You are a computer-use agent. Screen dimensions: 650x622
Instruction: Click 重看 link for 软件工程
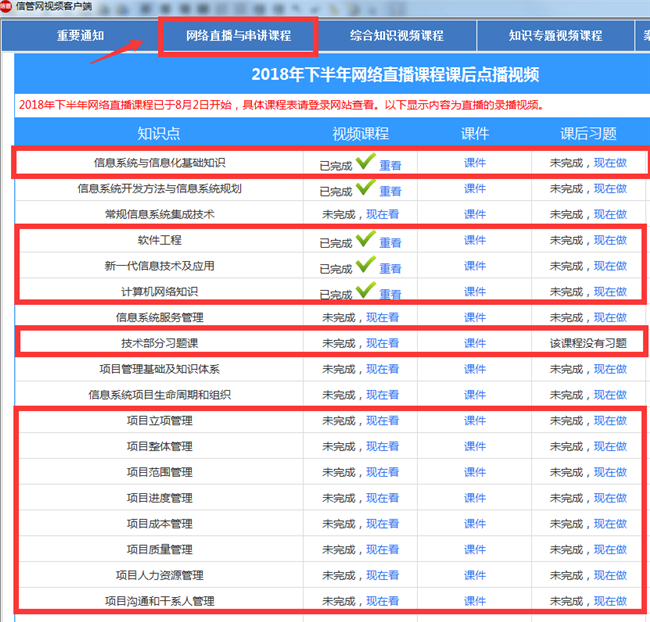coord(390,242)
